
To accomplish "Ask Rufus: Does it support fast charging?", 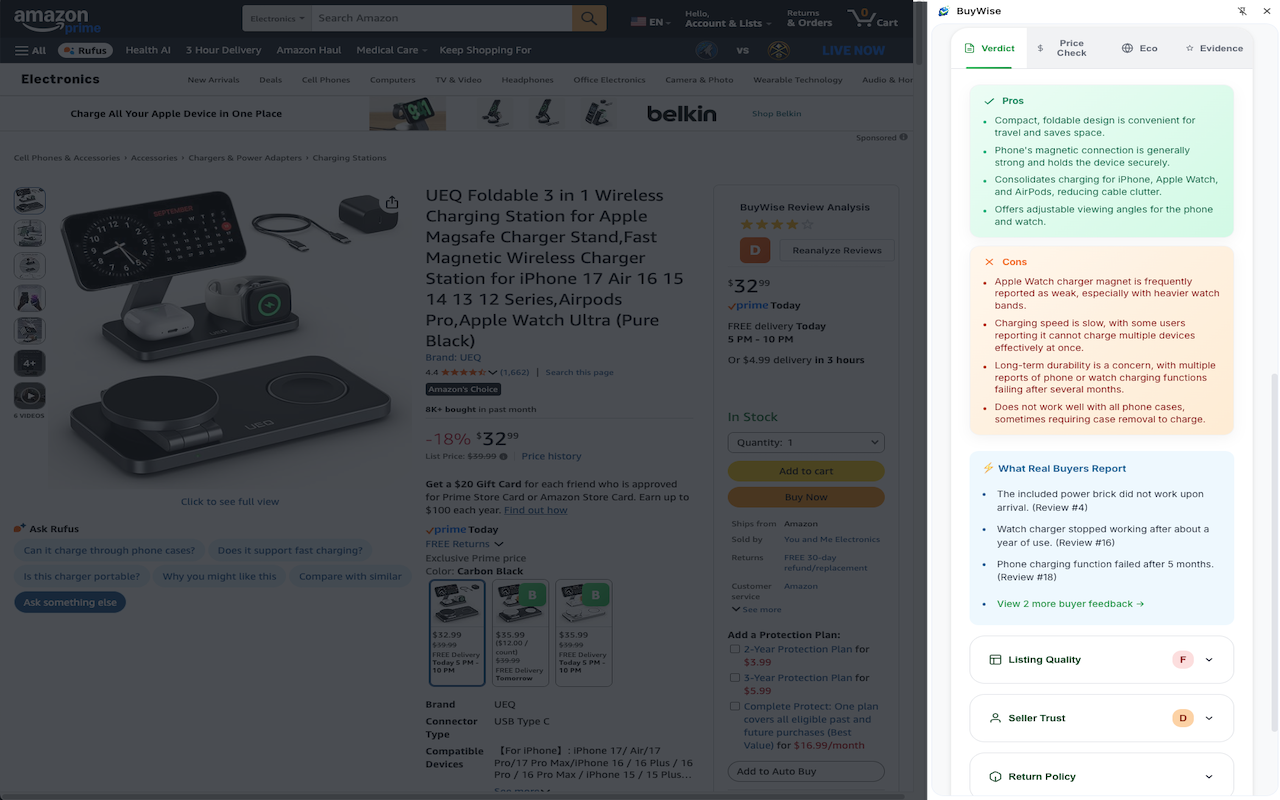I will [290, 550].
